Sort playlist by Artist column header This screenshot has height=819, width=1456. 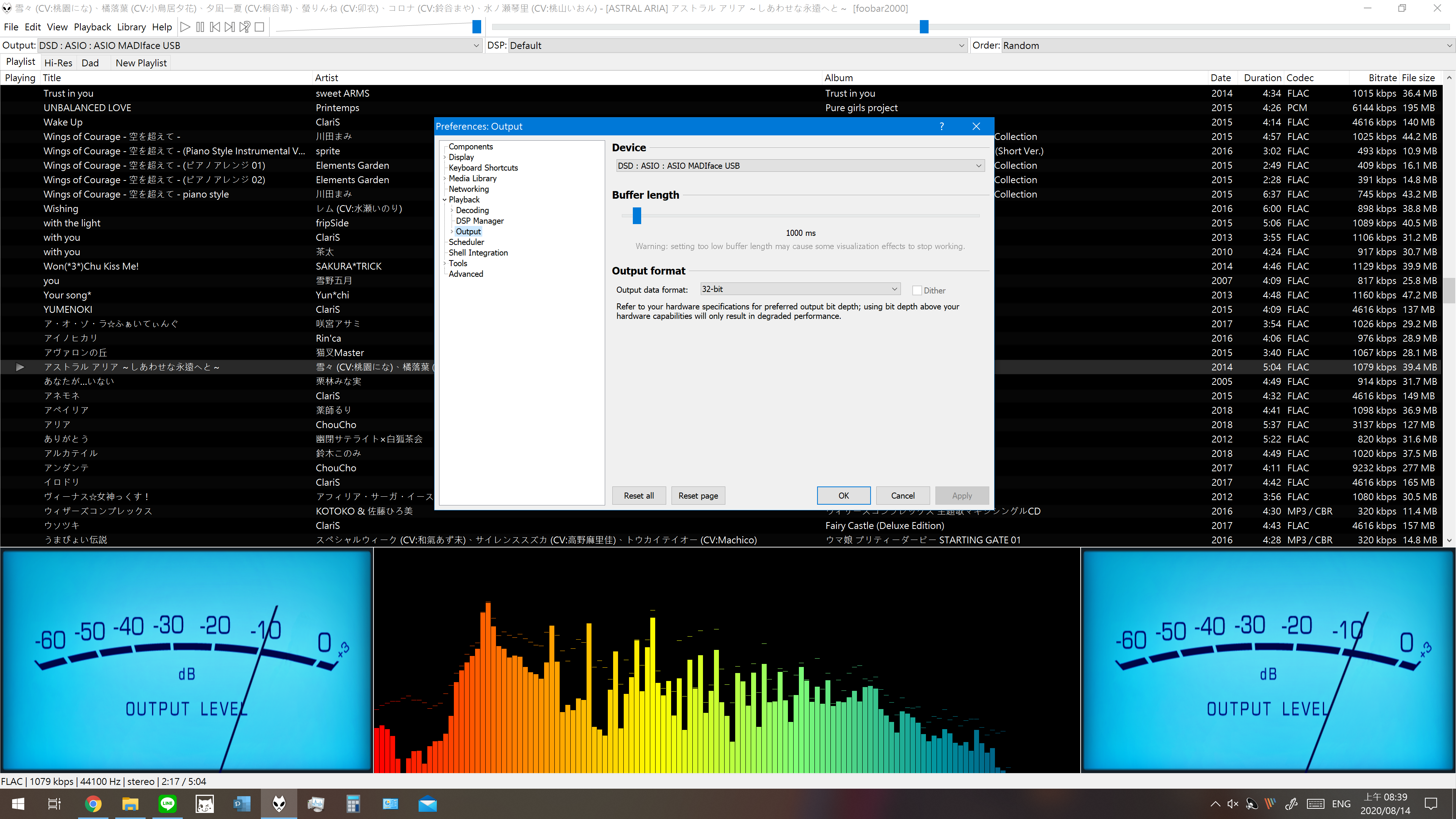point(566,78)
